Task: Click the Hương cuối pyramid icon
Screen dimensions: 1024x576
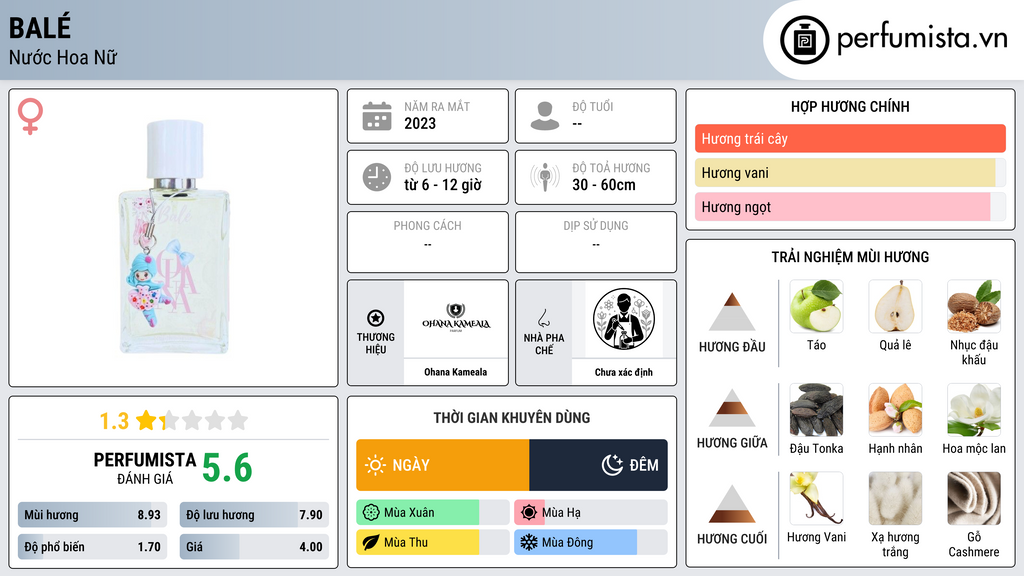Action: [x=732, y=504]
